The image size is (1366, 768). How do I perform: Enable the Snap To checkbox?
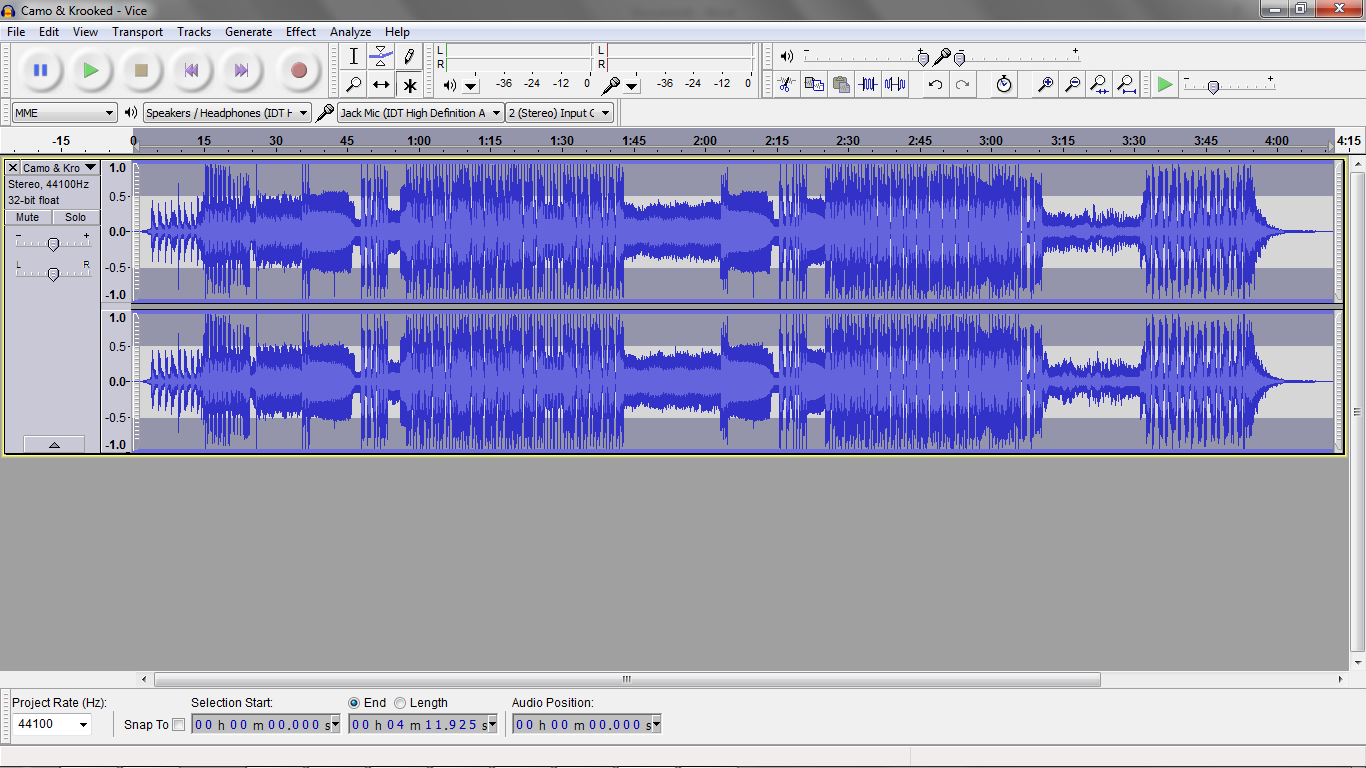(178, 724)
